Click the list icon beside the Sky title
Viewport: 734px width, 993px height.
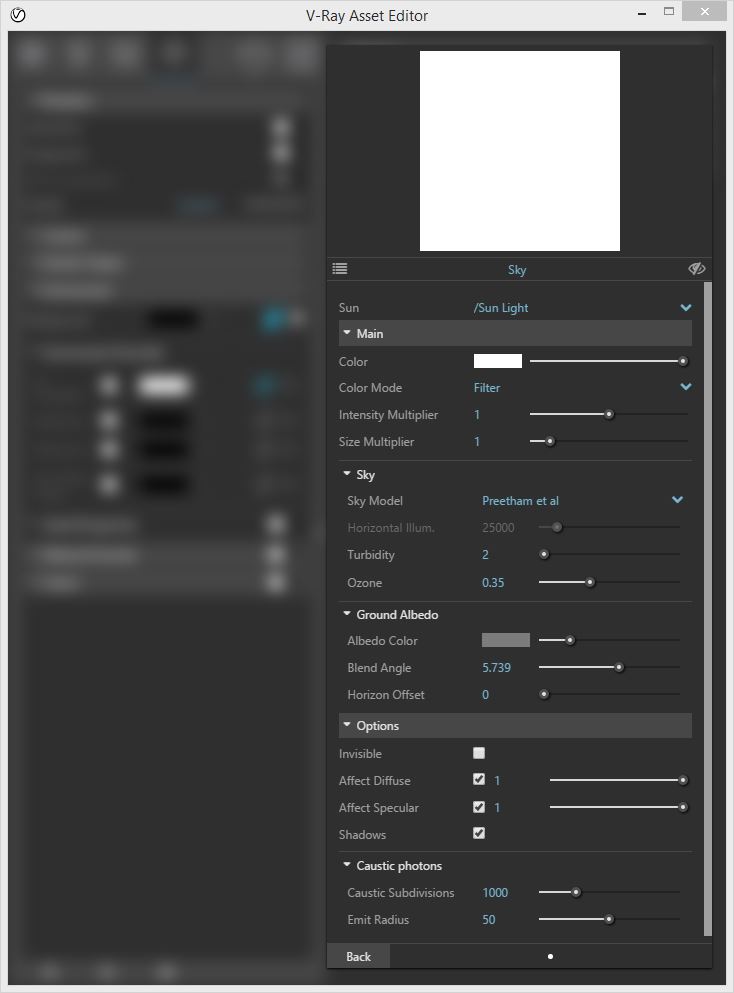pos(340,269)
